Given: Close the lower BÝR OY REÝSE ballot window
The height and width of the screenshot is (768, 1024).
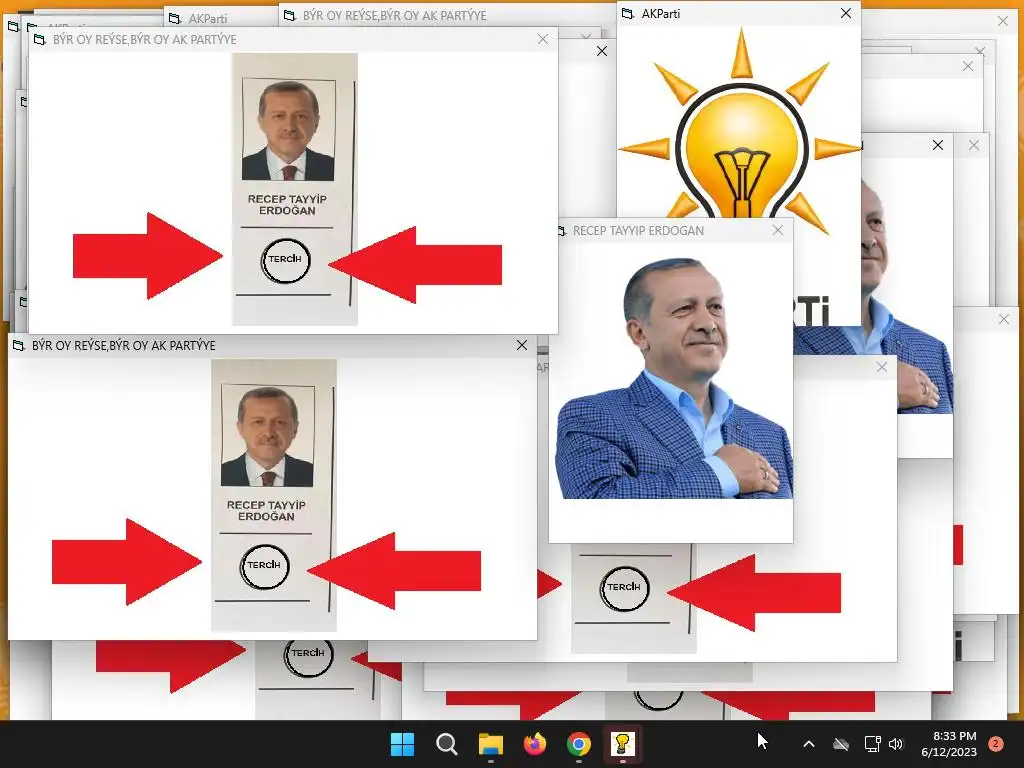Looking at the screenshot, I should click(522, 345).
